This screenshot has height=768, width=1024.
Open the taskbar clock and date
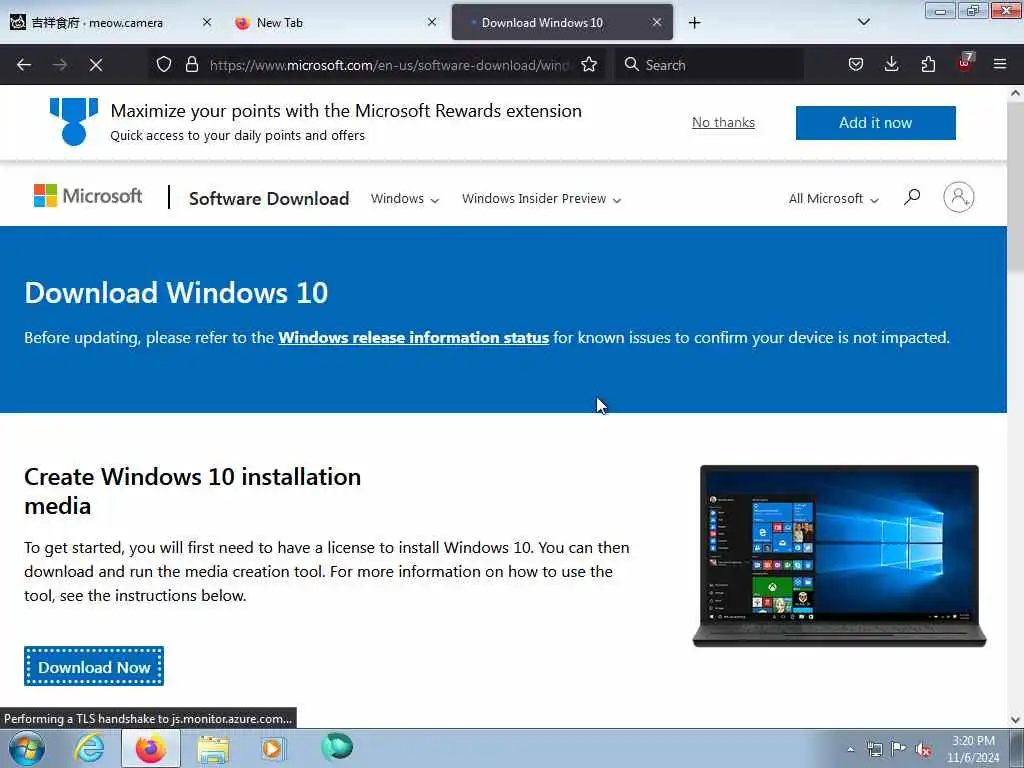coord(973,750)
